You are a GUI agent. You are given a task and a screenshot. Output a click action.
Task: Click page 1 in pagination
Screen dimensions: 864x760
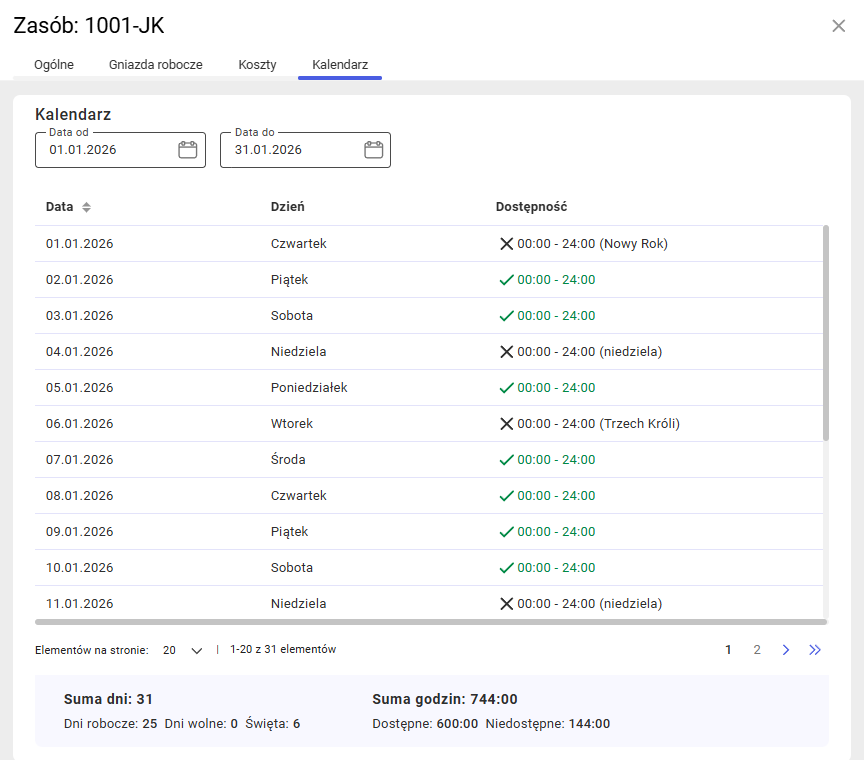[728, 650]
